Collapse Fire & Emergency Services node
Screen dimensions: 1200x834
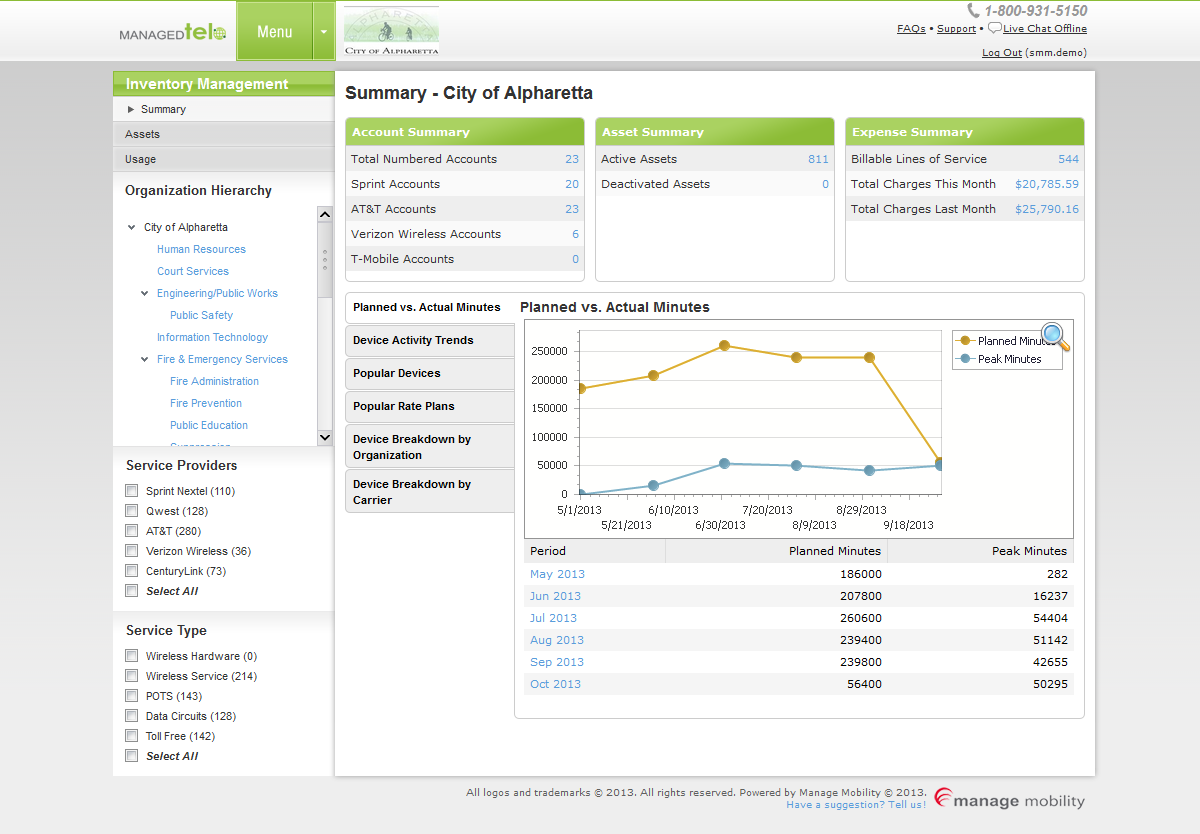145,360
